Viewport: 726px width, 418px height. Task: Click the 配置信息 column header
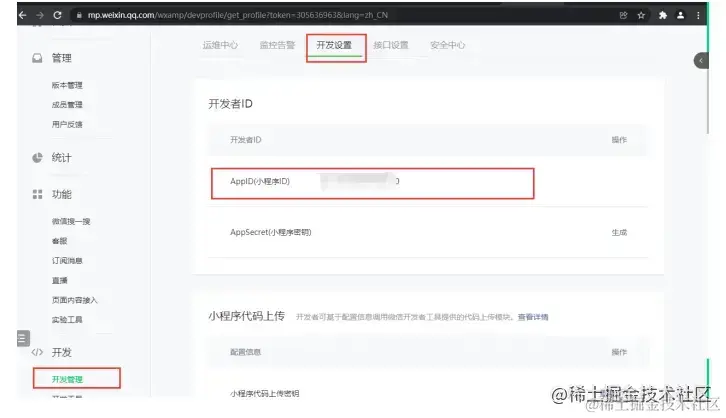tap(245, 352)
